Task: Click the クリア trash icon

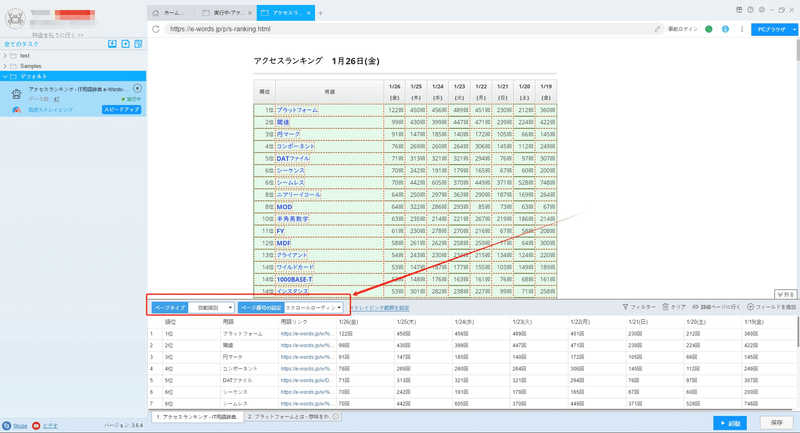Action: point(665,307)
